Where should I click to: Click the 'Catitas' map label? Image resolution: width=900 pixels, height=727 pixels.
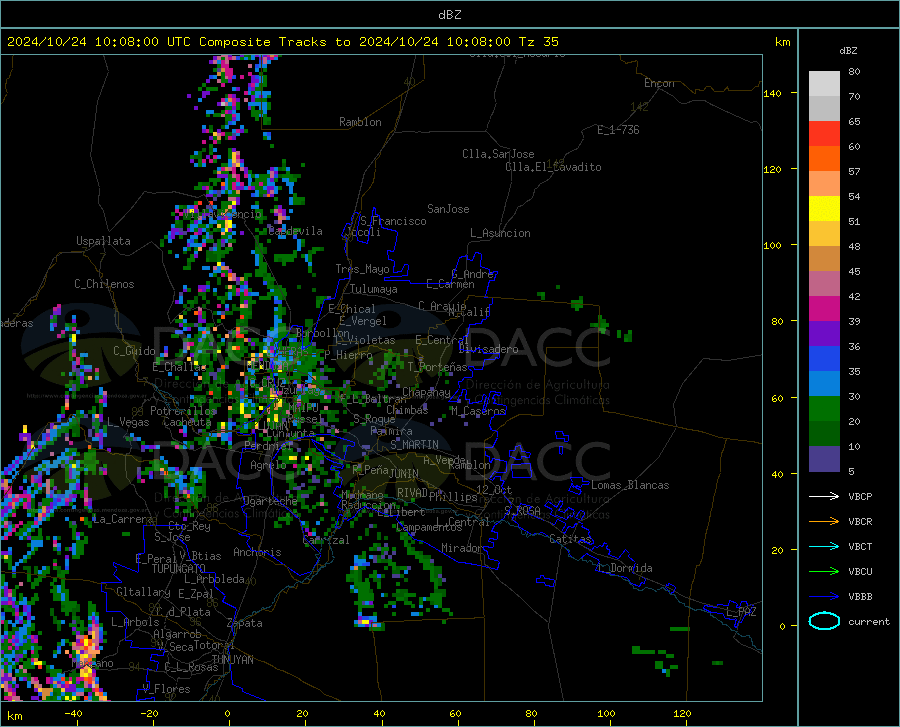[571, 539]
